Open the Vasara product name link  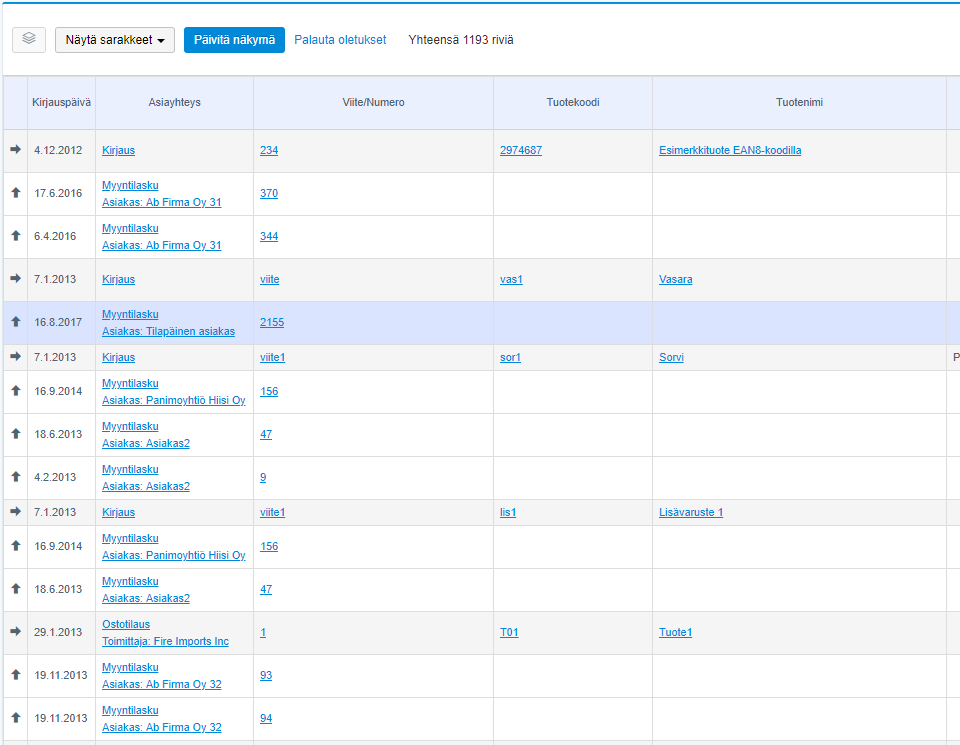click(676, 280)
